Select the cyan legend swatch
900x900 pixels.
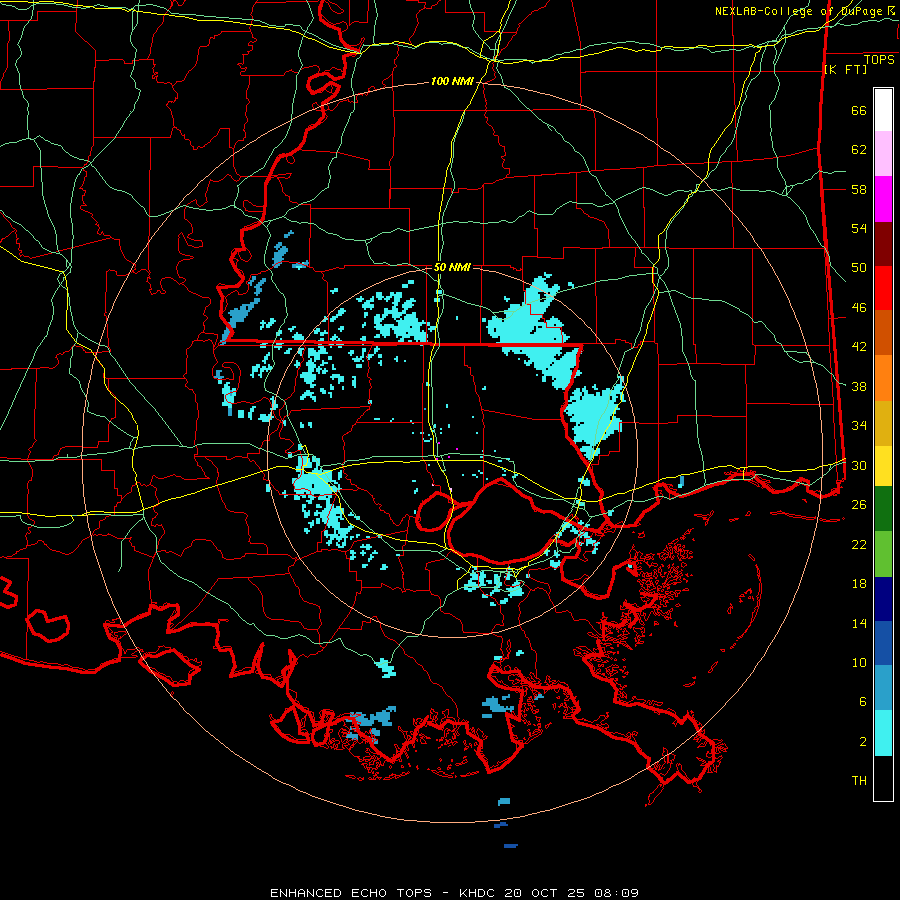coord(883,733)
